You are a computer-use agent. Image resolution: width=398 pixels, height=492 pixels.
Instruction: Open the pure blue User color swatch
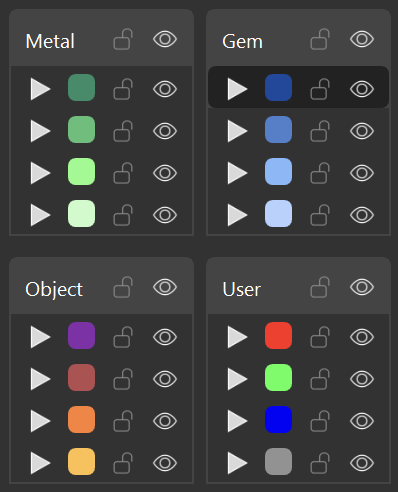coord(278,420)
